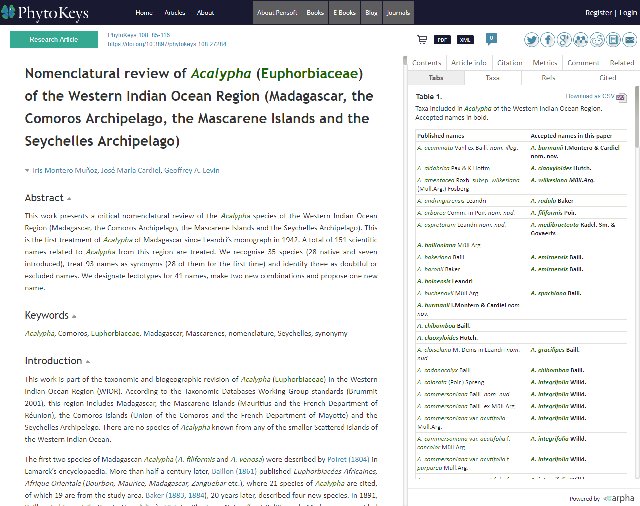Download the article as XML
Viewport: 640px width, 506px height.
pos(465,40)
